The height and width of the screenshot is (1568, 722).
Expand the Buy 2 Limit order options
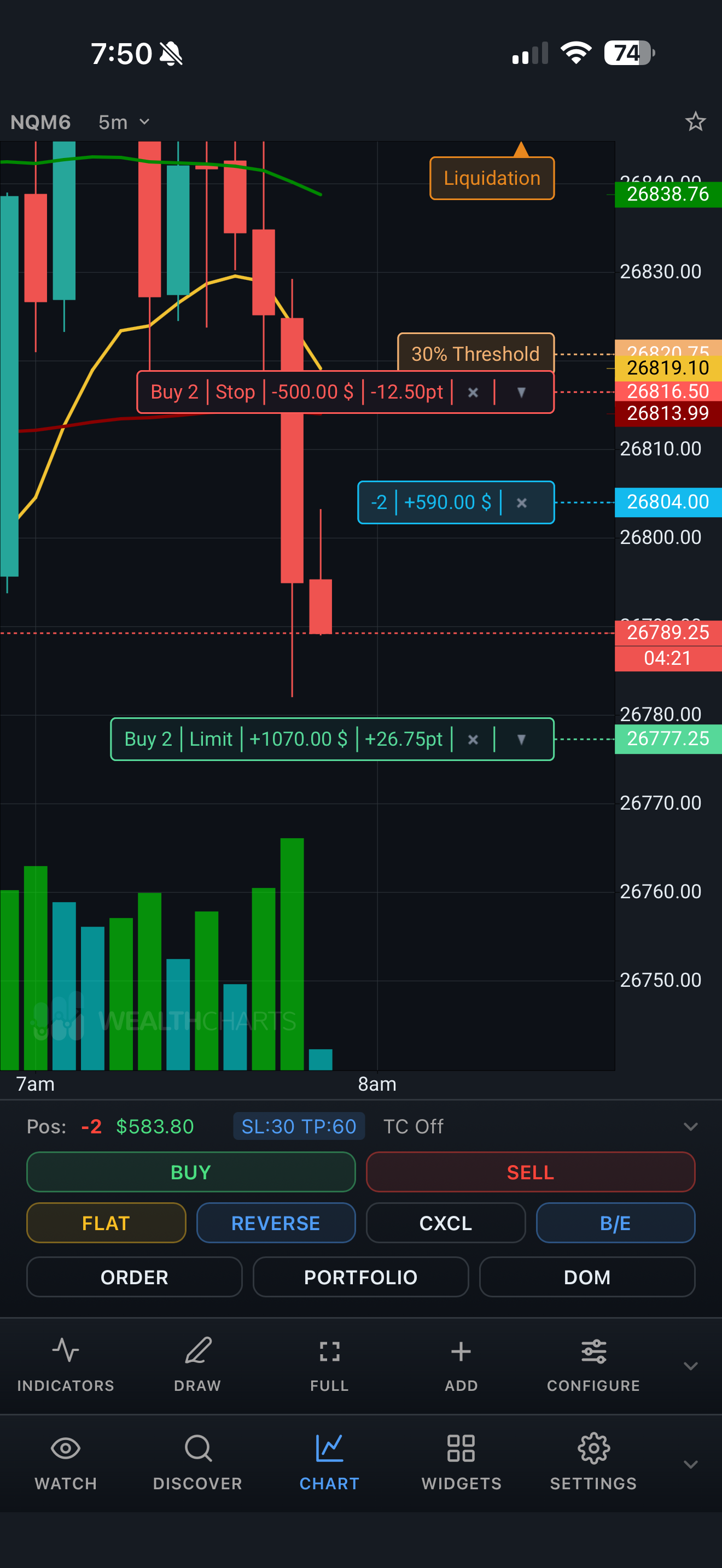click(x=521, y=740)
